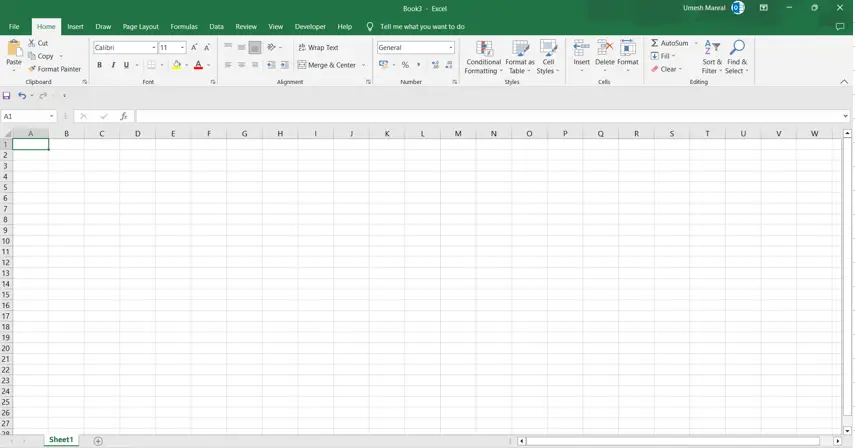Image resolution: width=855 pixels, height=448 pixels.
Task: Toggle Bottom Align
Action: tap(255, 47)
